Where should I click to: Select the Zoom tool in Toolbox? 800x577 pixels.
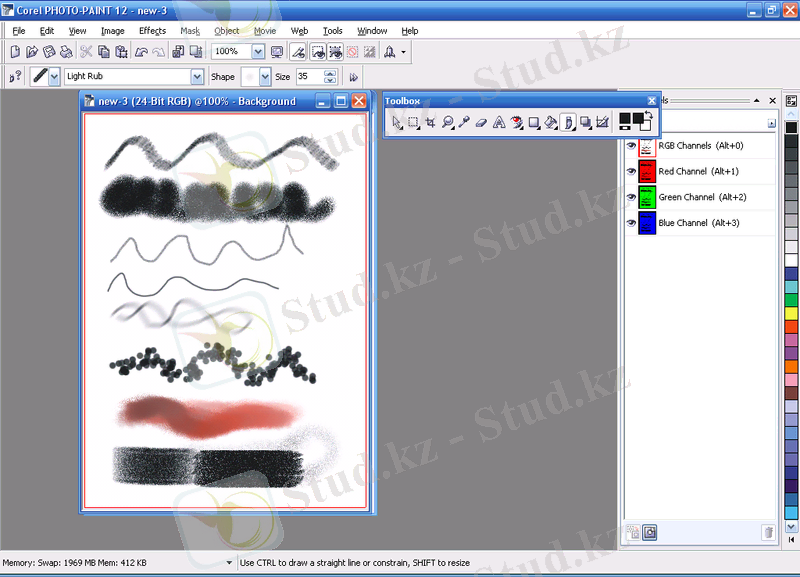(x=448, y=123)
